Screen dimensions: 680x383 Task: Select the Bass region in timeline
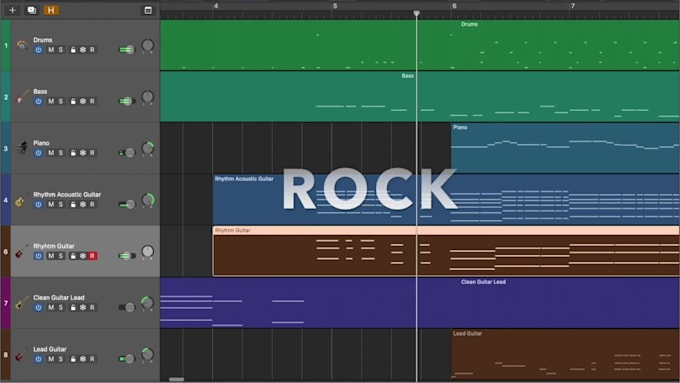[x=419, y=96]
